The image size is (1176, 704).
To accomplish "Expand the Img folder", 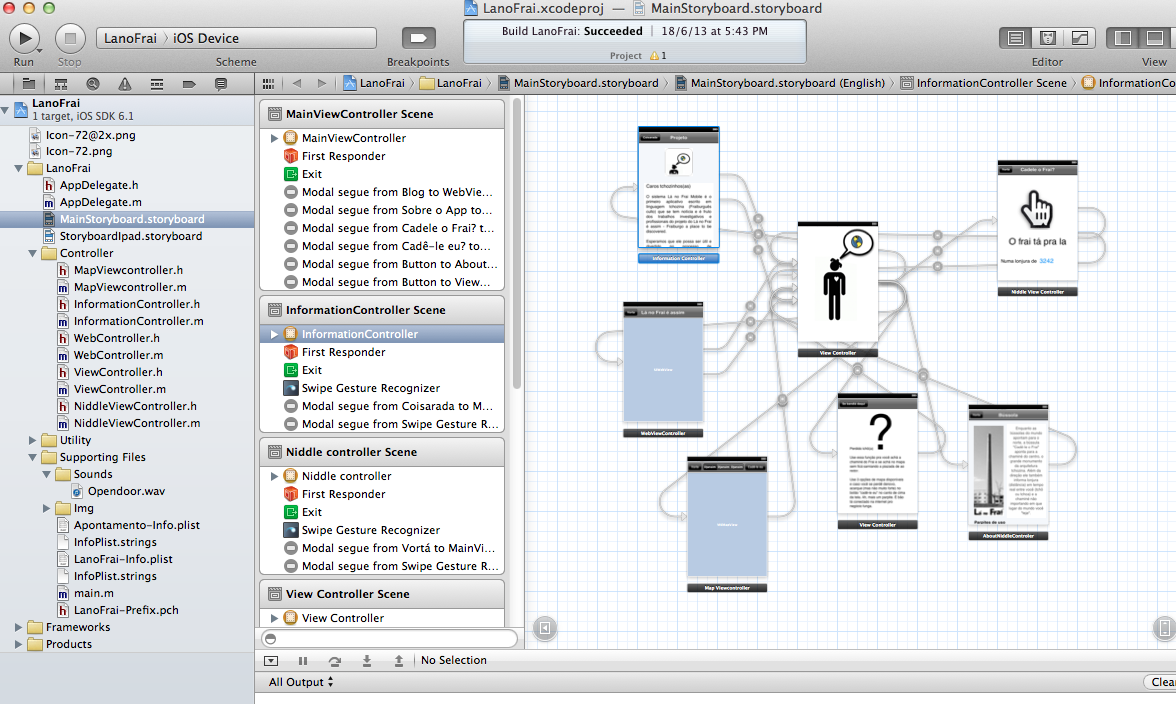I will (x=46, y=508).
